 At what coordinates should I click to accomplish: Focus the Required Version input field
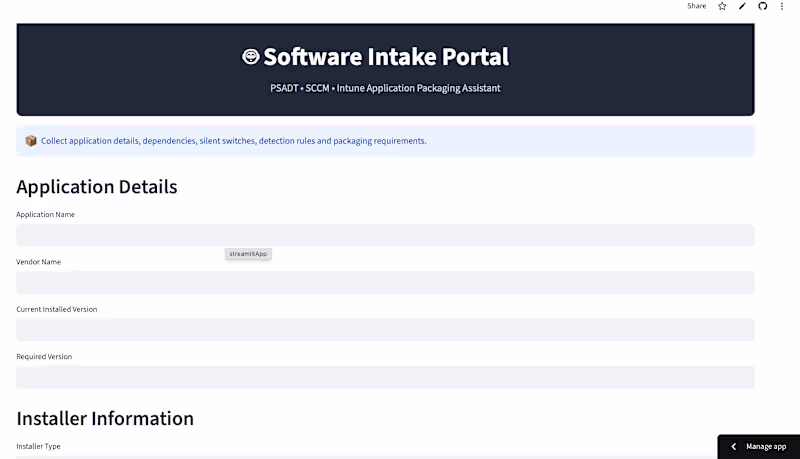385,377
